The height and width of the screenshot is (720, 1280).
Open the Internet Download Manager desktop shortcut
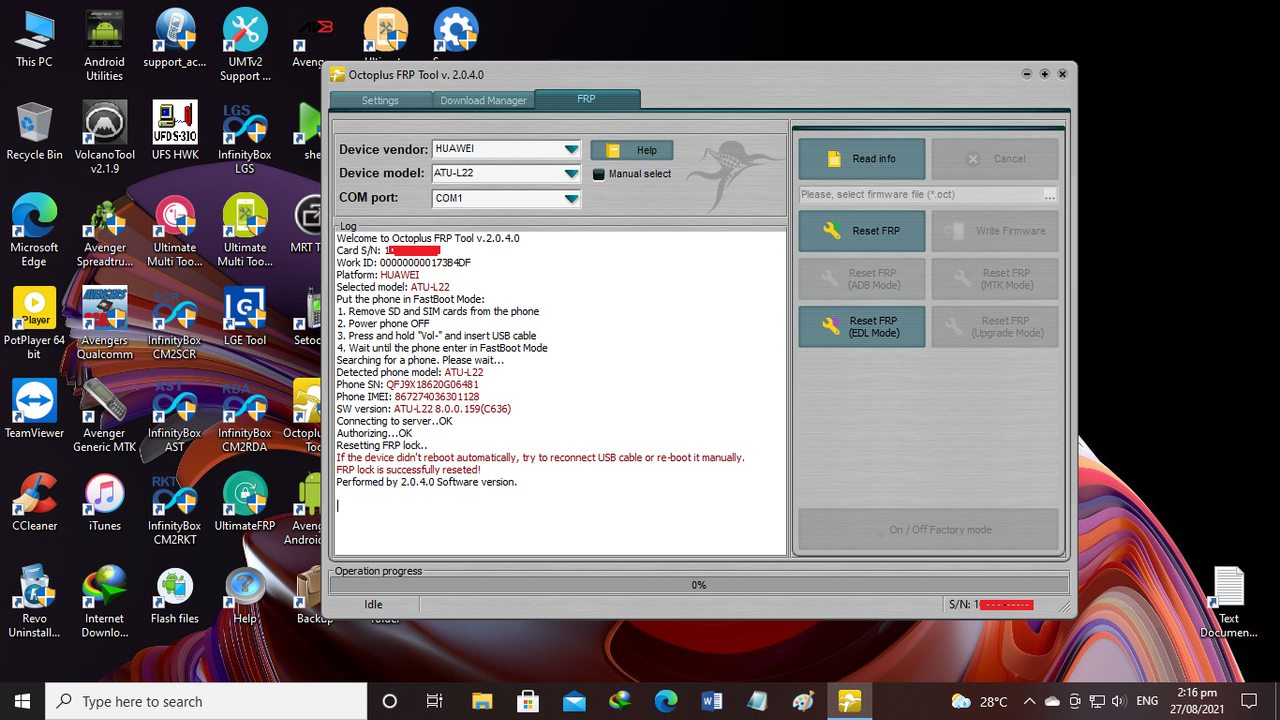104,601
